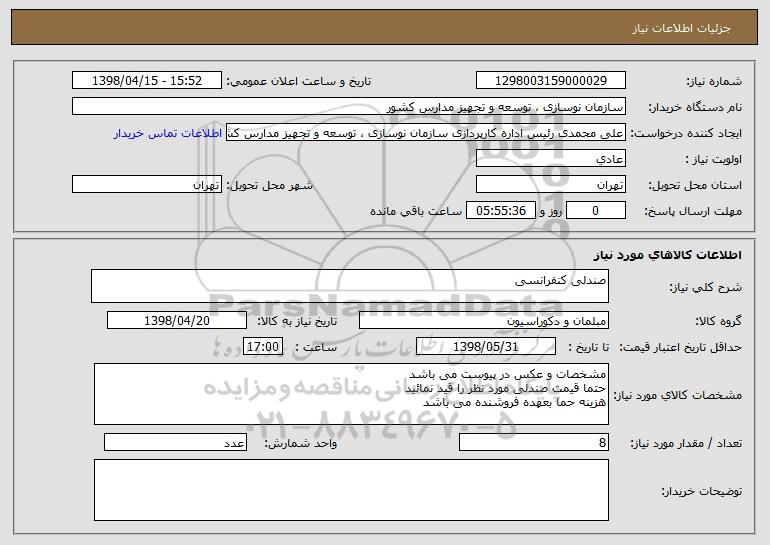770x545 pixels.
Task: Click the empty buyer description box
Action: (351, 490)
